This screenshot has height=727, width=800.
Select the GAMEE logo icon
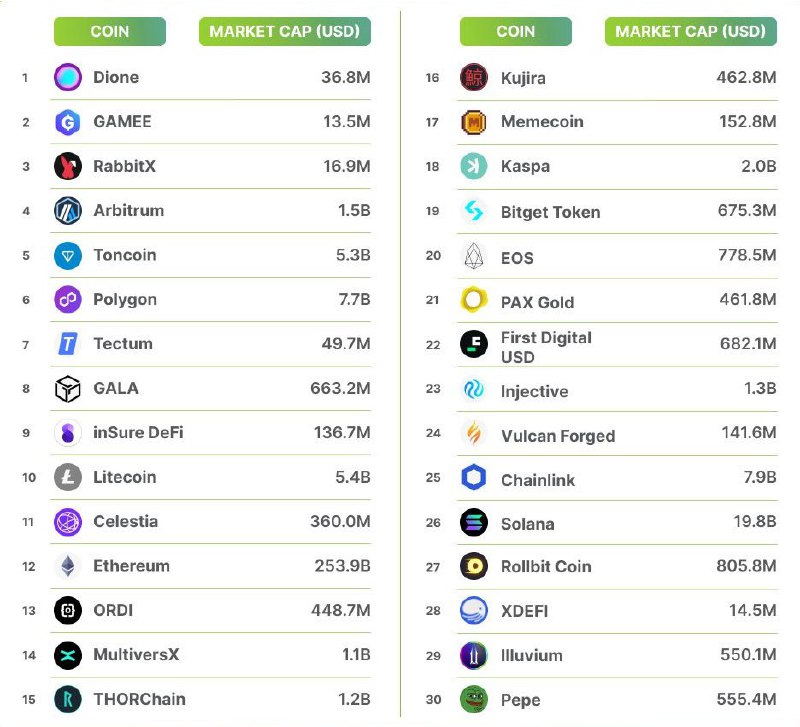pyautogui.click(x=68, y=122)
